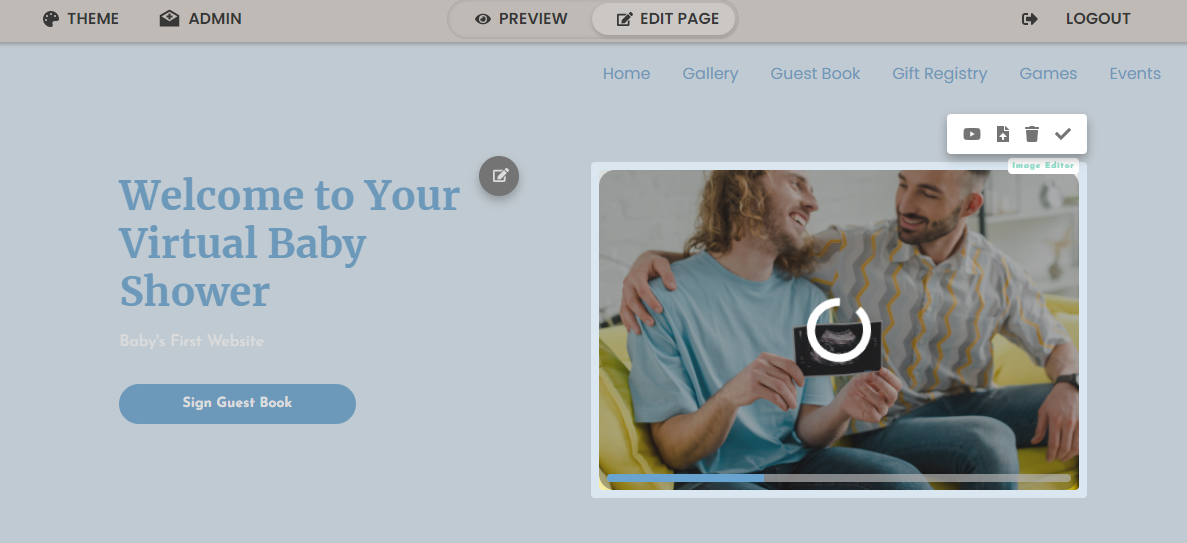Open the Guest Book page

click(815, 73)
